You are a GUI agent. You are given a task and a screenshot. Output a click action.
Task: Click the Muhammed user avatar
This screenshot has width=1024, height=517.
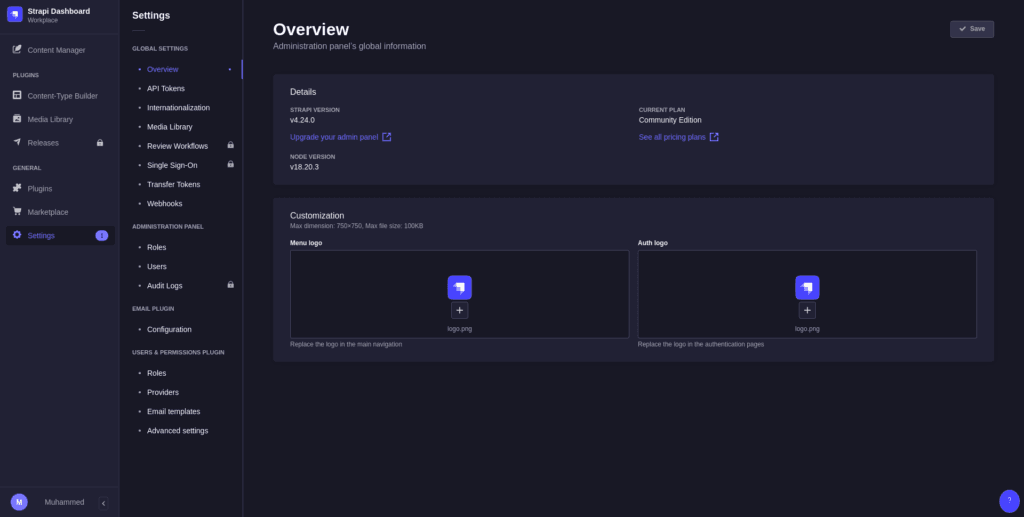pyautogui.click(x=19, y=502)
